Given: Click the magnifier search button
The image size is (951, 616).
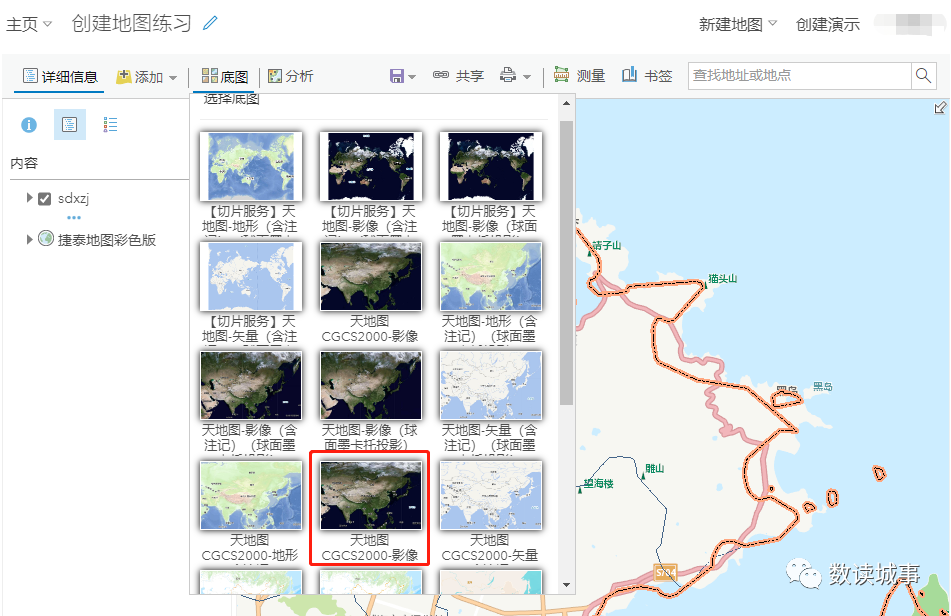Looking at the screenshot, I should coord(923,76).
